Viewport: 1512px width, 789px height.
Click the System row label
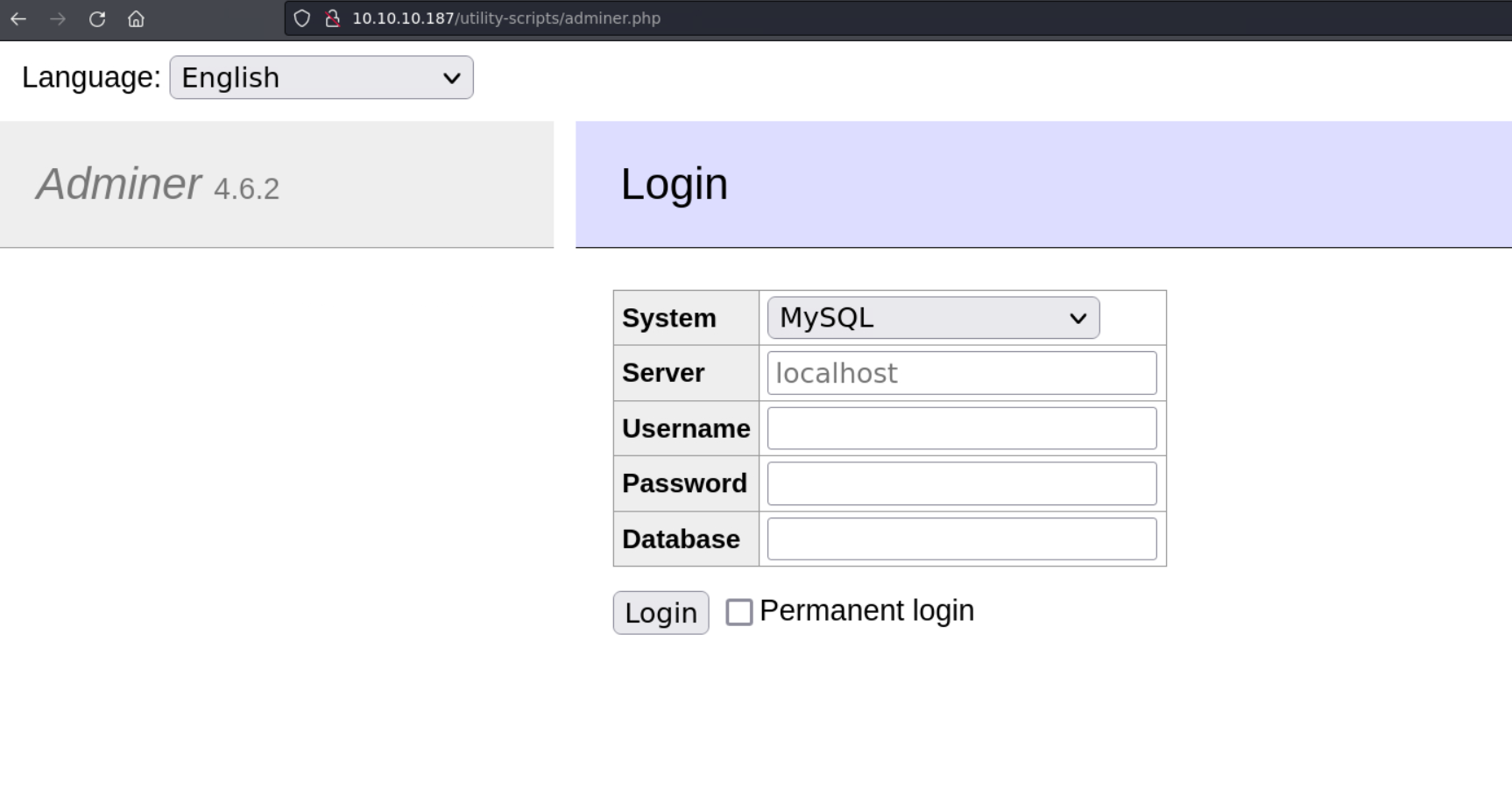pos(669,318)
